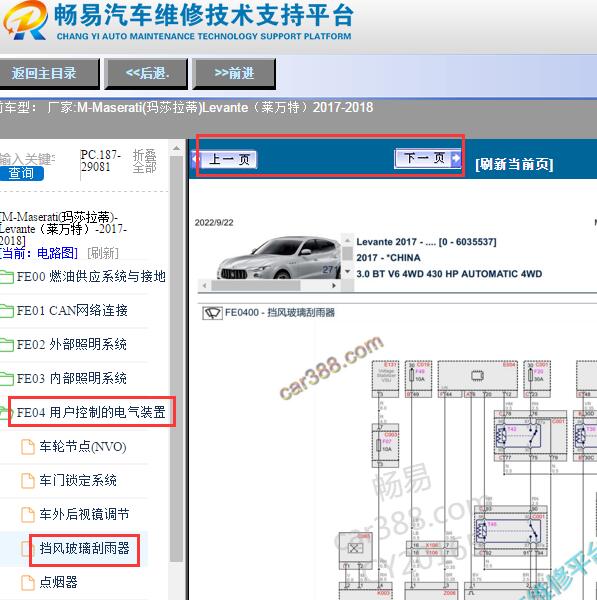Expand FE00 燃油供应系统与接地 folder
Viewport: 597px width, 600px height.
[x=91, y=276]
